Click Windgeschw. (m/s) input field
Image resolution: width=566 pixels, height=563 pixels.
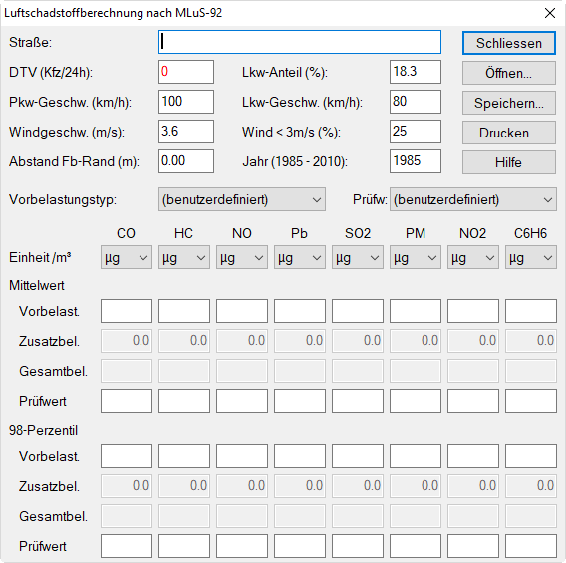click(186, 132)
